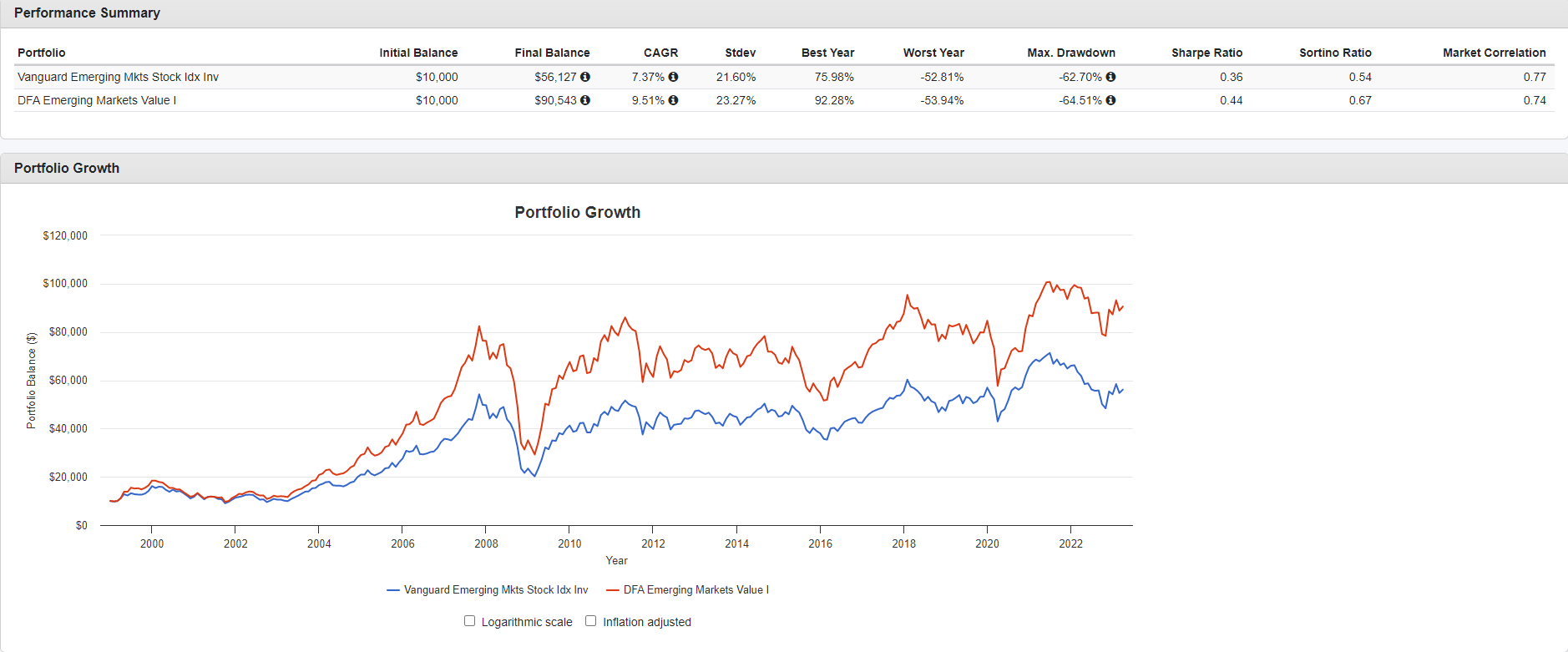Click the Performance Summary panel heading
Screen dimensions: 1568x652
click(87, 13)
